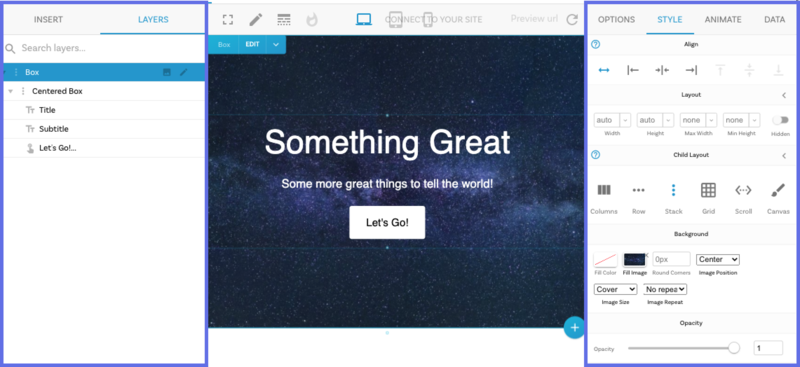Choose align horizontal center icon
The height and width of the screenshot is (367, 800).
[662, 70]
